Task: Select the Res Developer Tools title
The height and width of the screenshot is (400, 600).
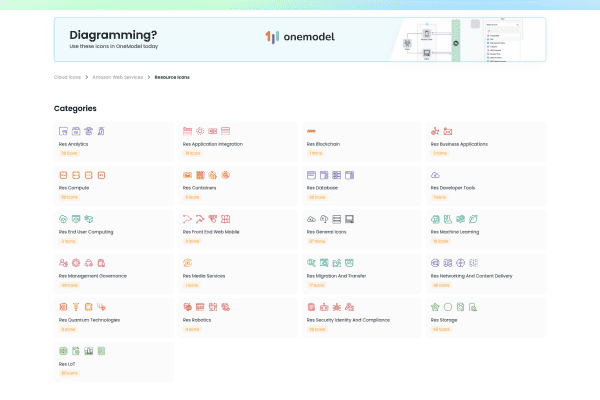Action: (x=453, y=188)
